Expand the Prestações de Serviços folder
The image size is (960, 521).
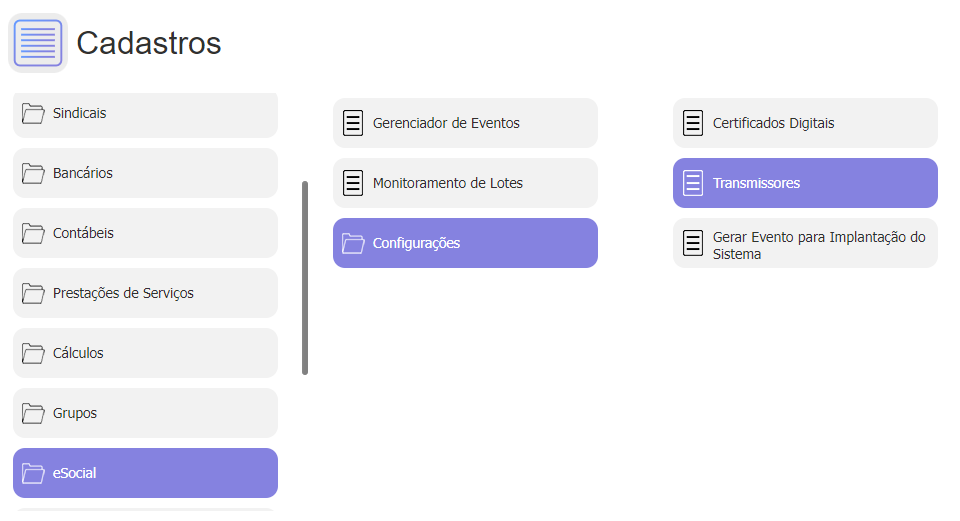click(145, 293)
